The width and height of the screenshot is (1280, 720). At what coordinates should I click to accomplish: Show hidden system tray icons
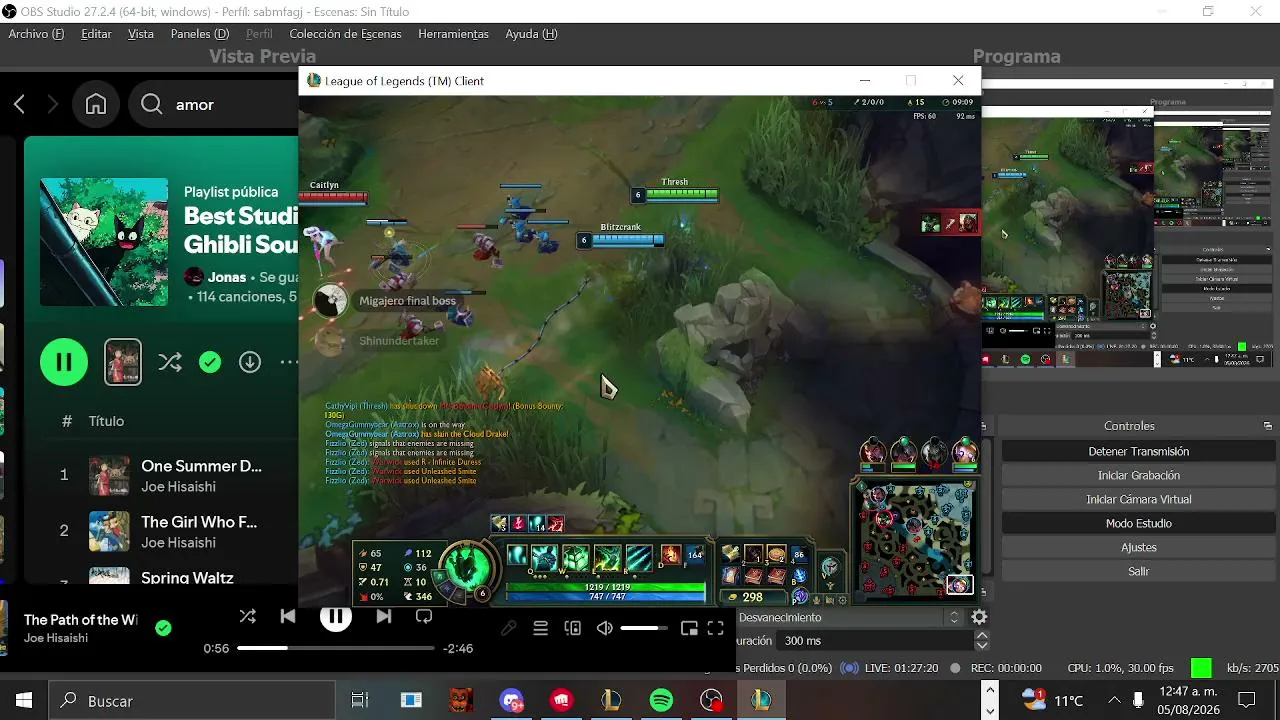[x=1114, y=701]
